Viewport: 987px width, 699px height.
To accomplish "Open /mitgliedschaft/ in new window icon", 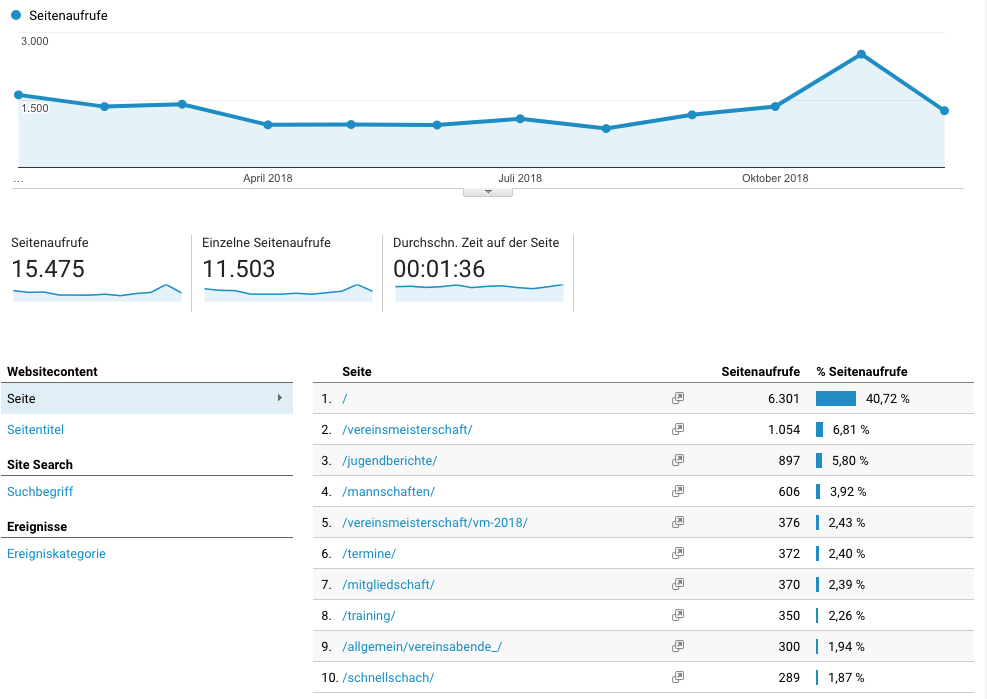I will pyautogui.click(x=678, y=584).
